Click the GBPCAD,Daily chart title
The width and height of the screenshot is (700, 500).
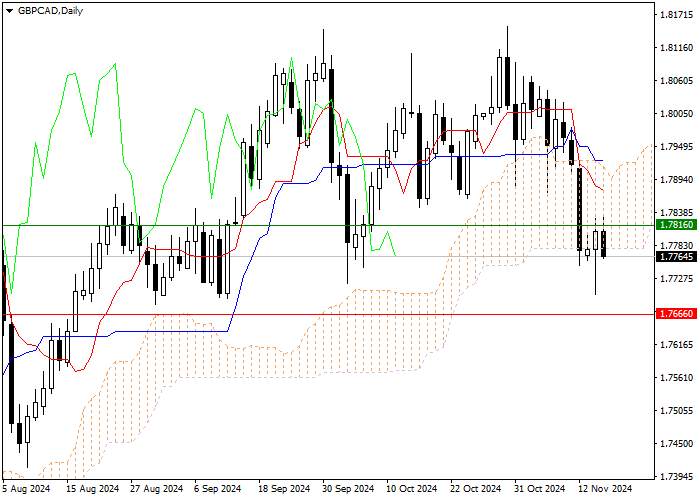pyautogui.click(x=50, y=11)
